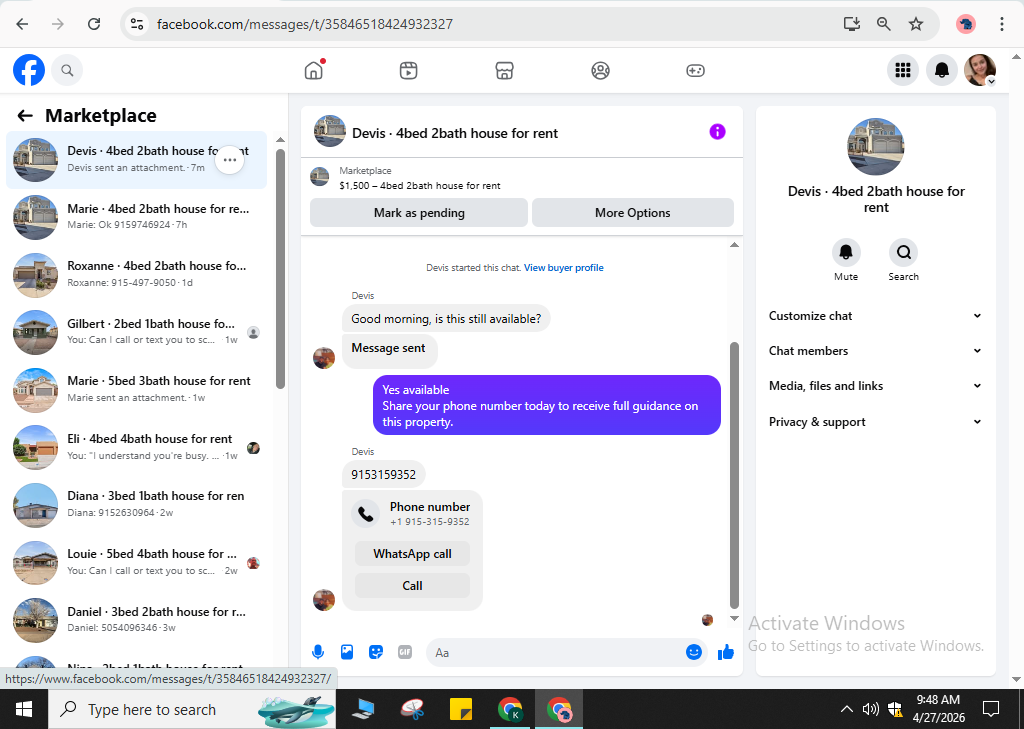Open the yellow Sticky Notes taskbar icon

point(461,709)
